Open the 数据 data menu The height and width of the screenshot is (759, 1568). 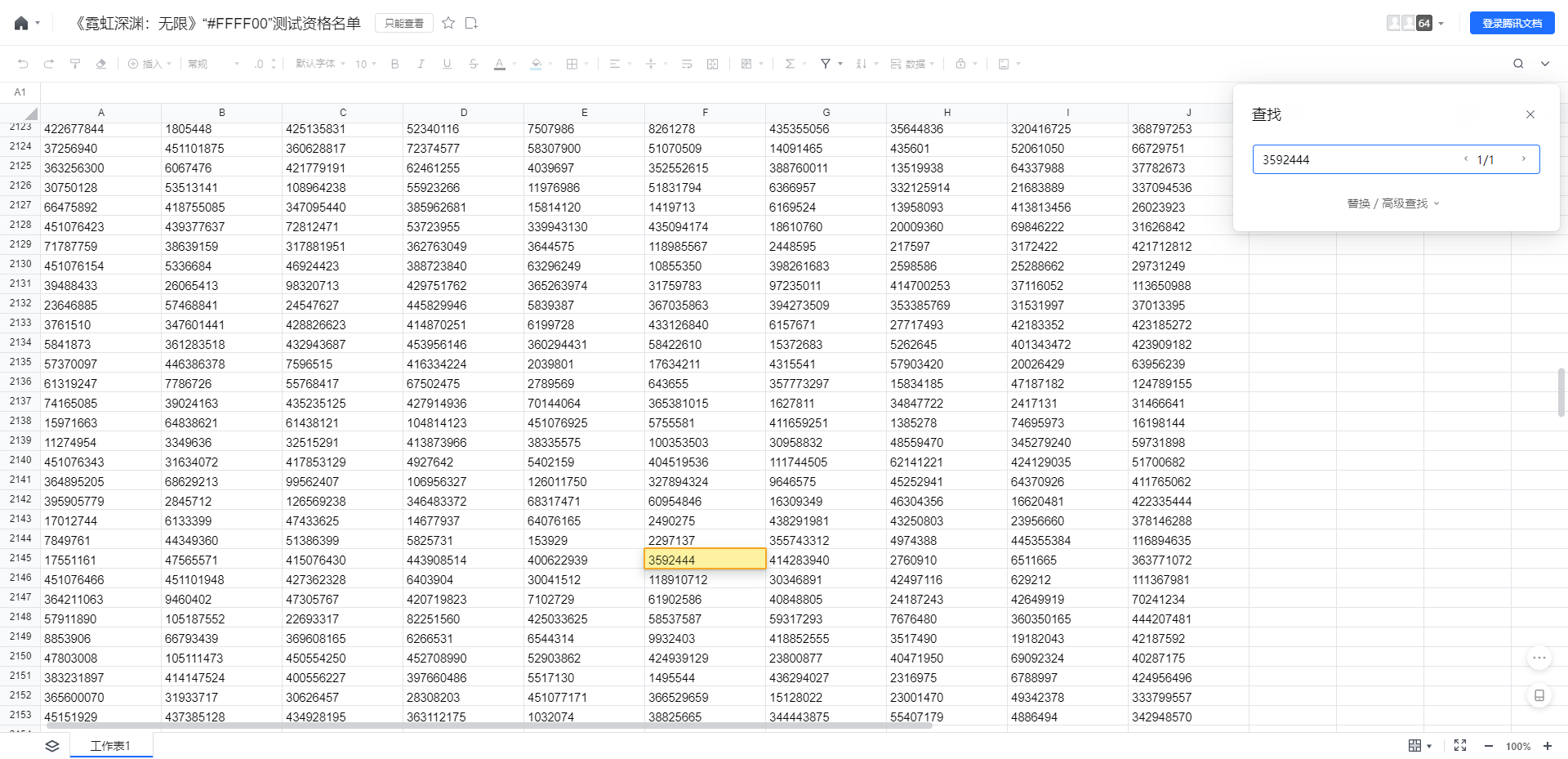(x=912, y=64)
